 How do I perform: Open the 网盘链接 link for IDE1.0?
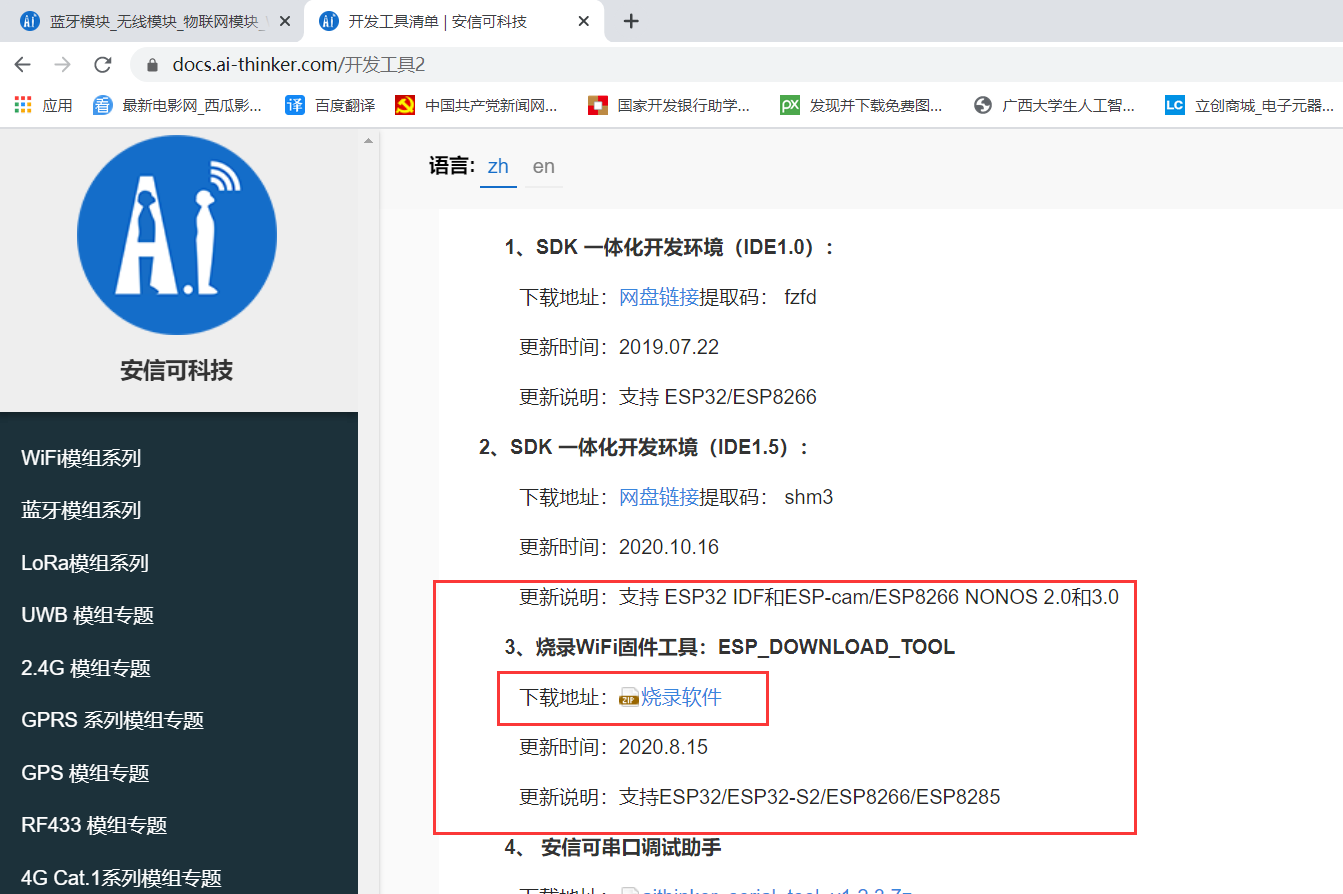659,297
